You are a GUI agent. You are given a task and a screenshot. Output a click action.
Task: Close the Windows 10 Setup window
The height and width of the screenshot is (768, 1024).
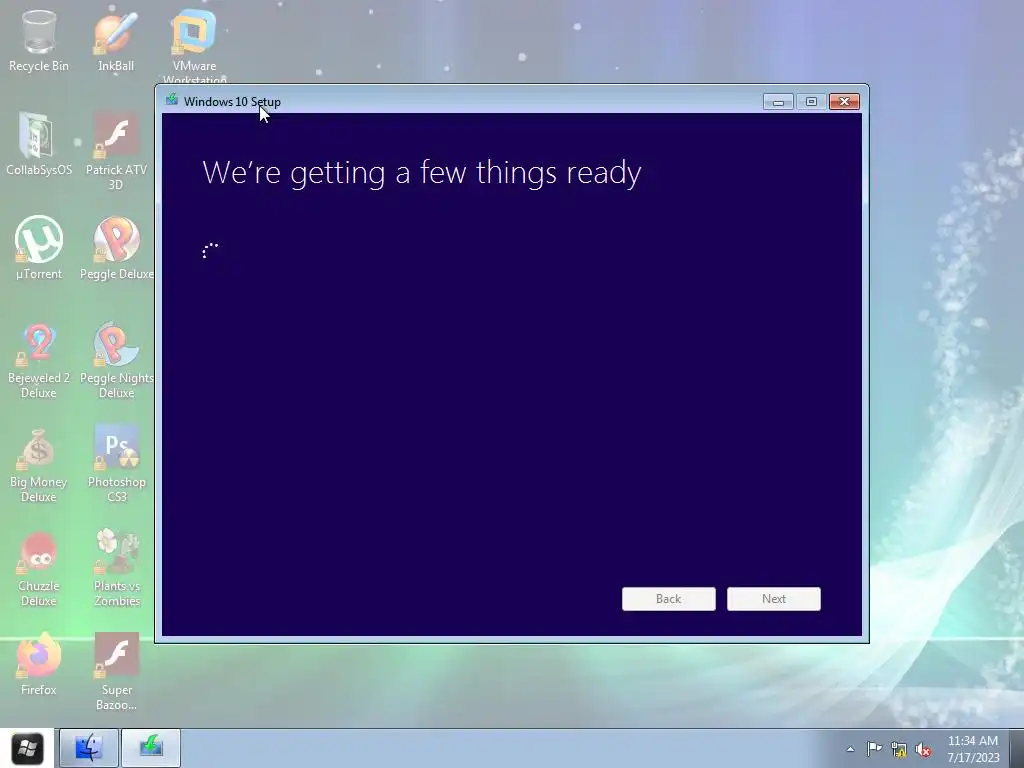(x=844, y=102)
